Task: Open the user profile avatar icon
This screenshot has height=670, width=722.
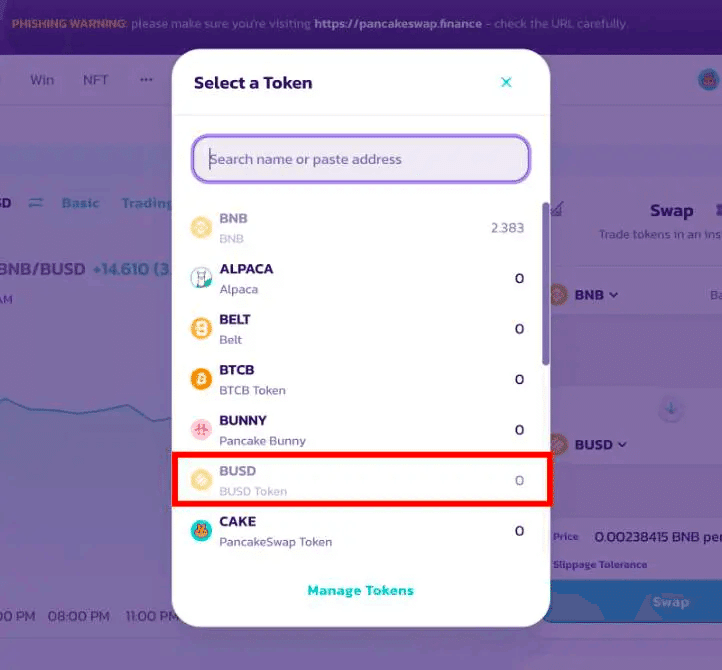Action: (709, 80)
